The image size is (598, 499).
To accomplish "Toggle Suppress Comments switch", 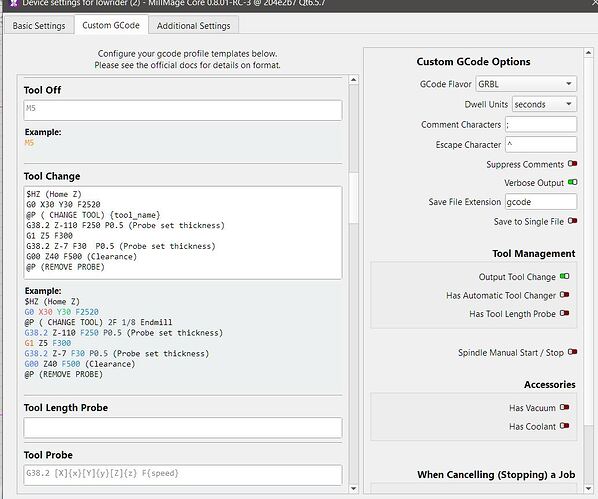I will pos(572,164).
